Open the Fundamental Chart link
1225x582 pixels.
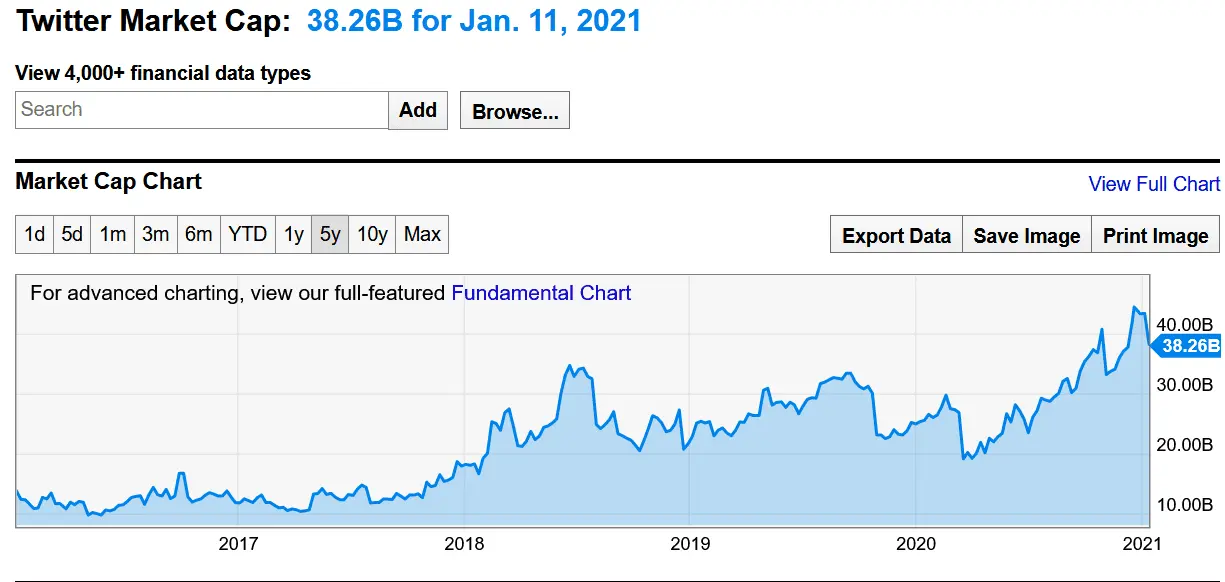coord(541,293)
